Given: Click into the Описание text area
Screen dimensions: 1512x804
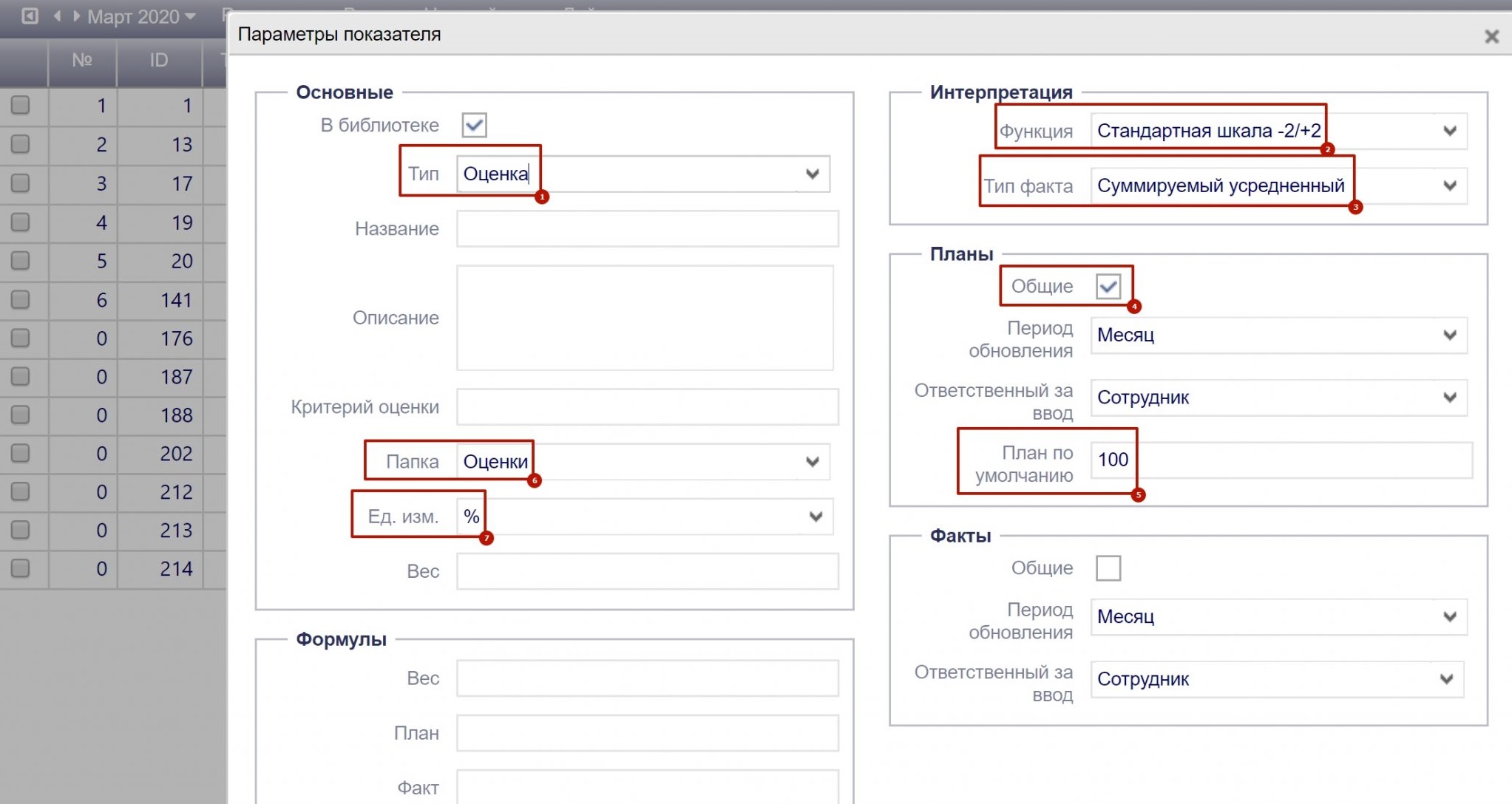Looking at the screenshot, I should (x=645, y=318).
